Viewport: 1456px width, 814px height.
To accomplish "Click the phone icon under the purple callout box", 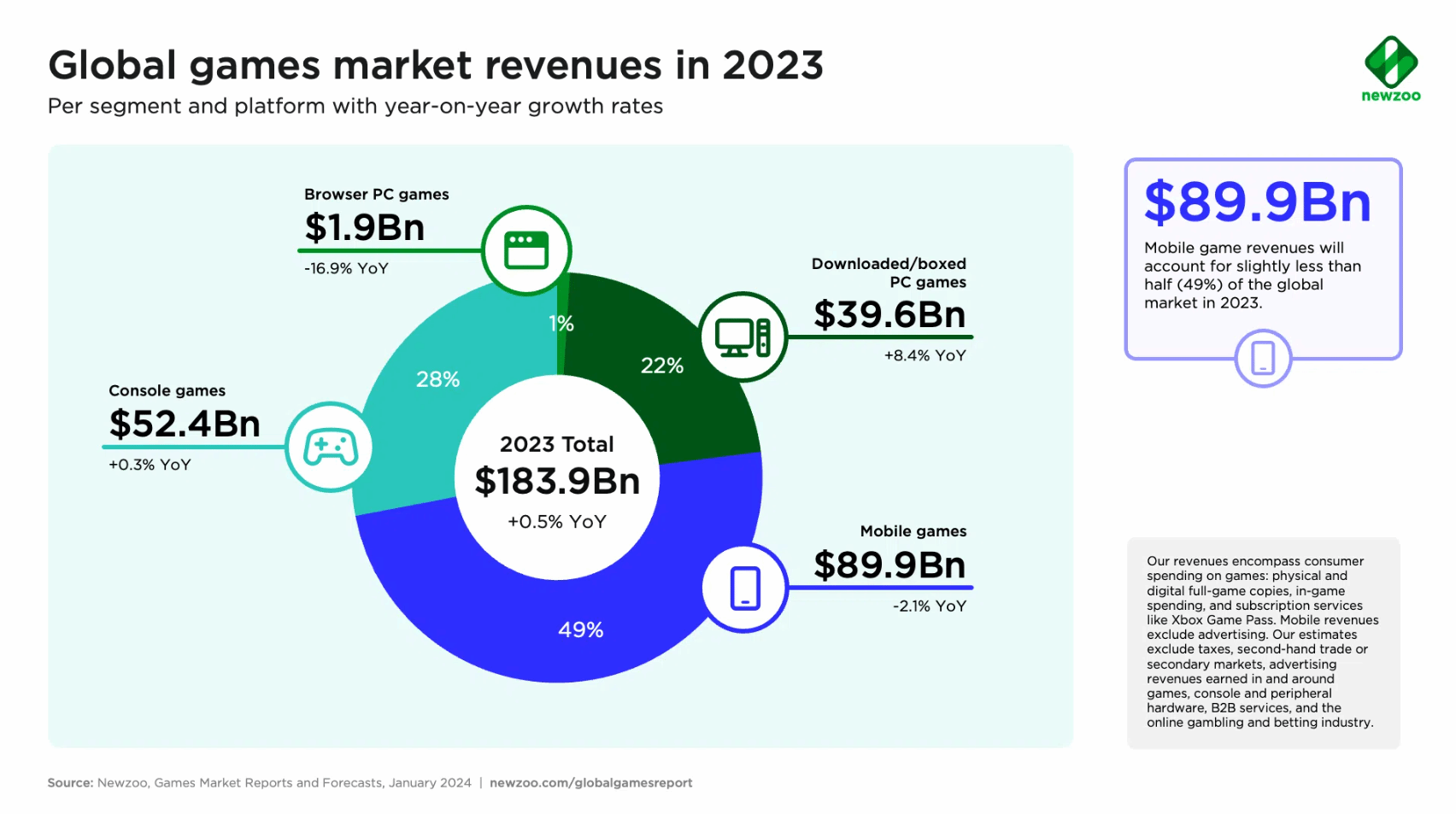I will [1263, 358].
